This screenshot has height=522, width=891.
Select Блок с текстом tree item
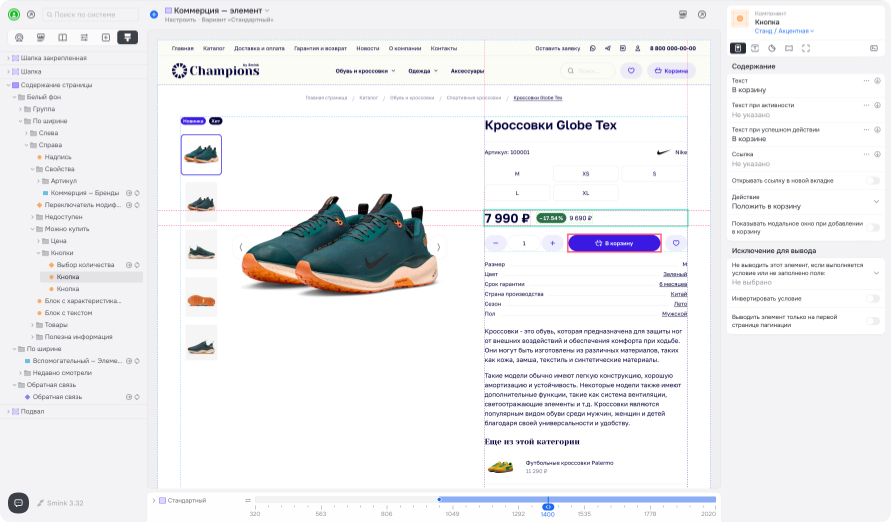(68, 313)
